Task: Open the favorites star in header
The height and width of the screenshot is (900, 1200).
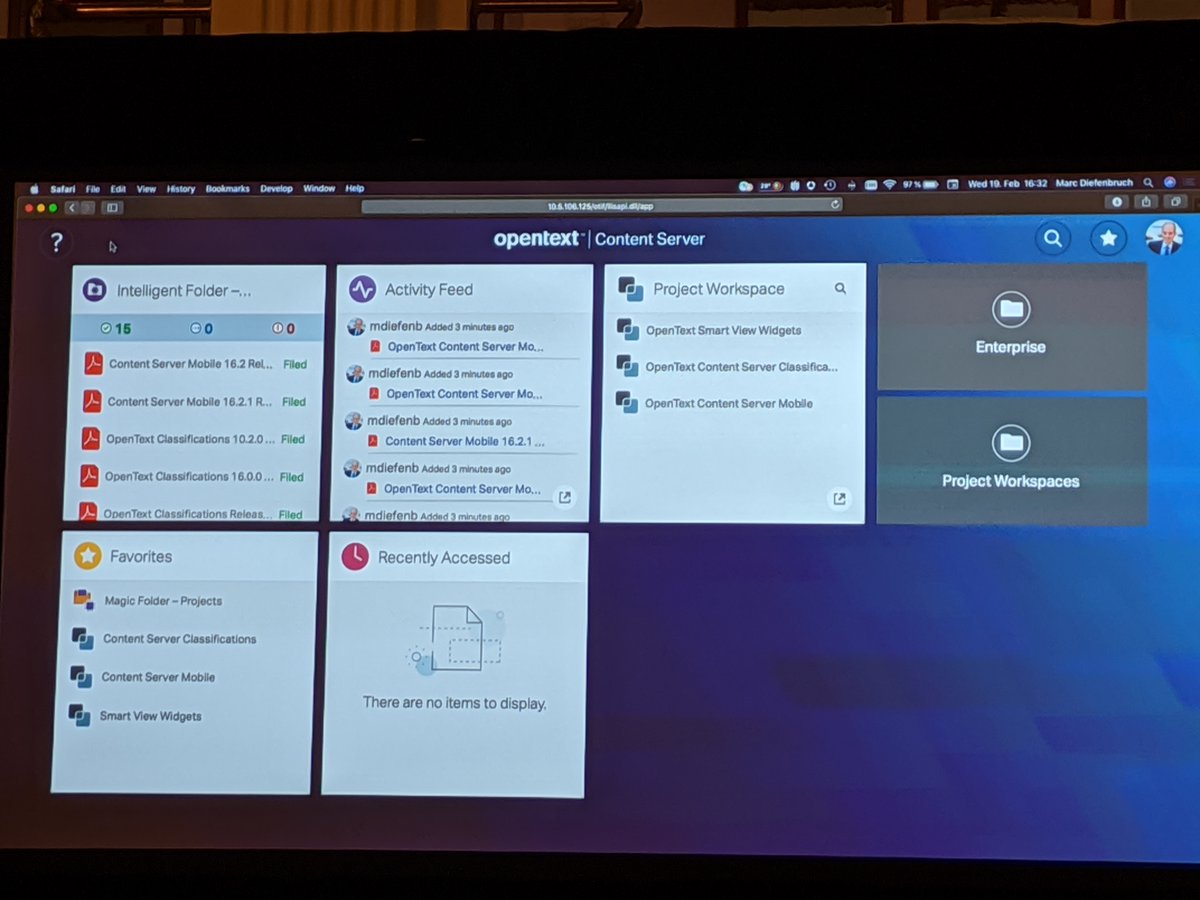Action: tap(1108, 238)
